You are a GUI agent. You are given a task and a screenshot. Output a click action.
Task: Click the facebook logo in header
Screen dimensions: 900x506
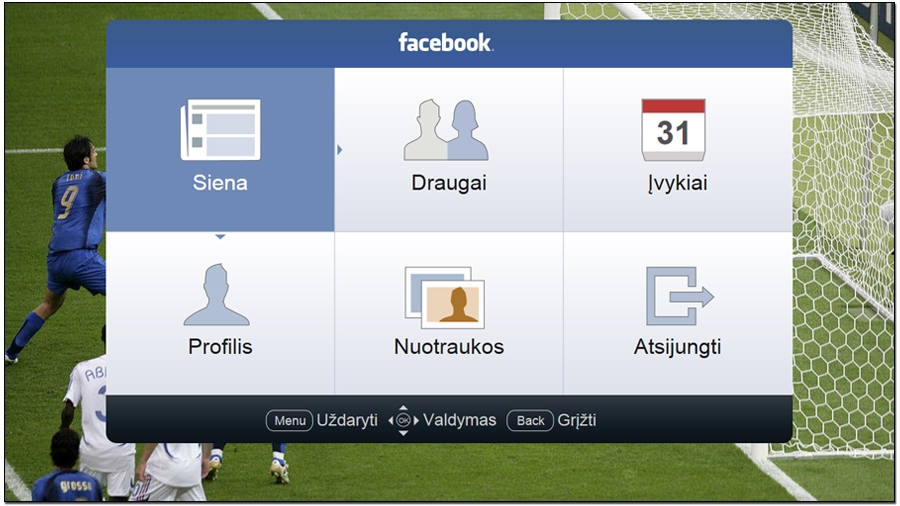(x=445, y=43)
